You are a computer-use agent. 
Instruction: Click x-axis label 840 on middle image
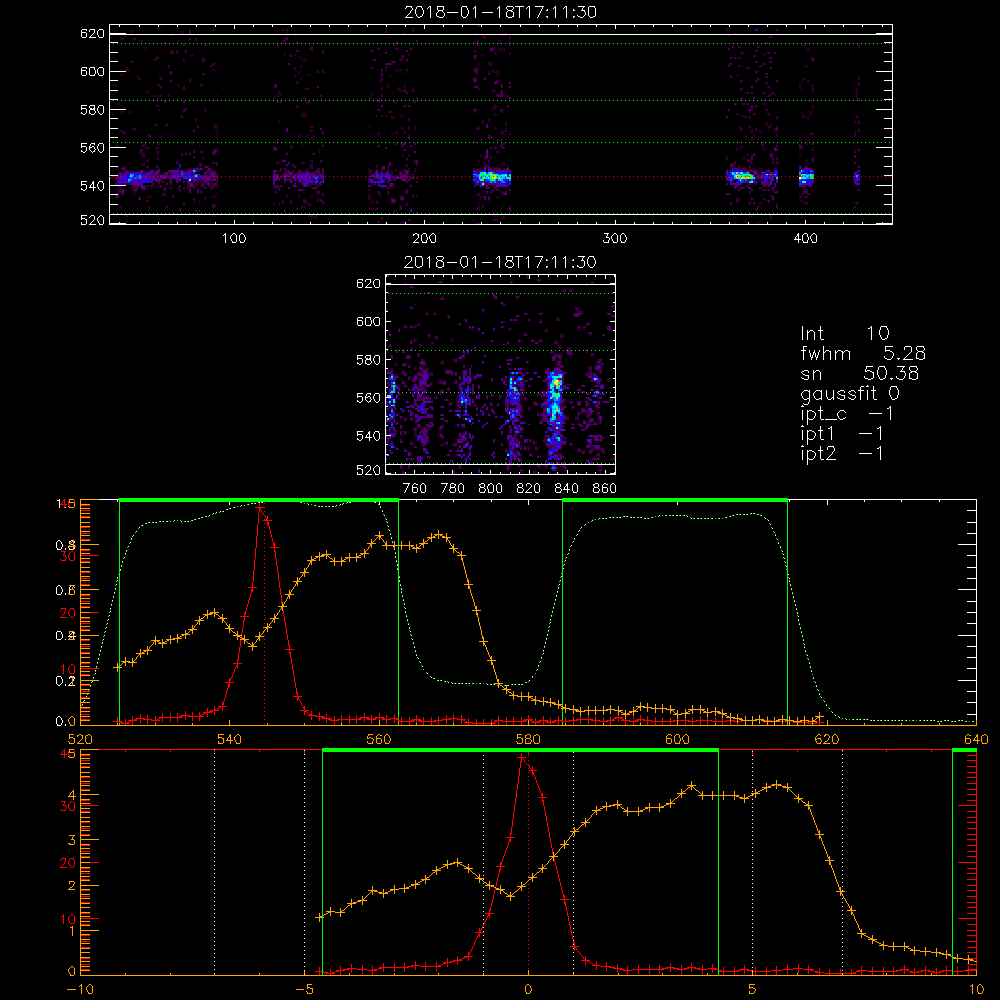(x=566, y=489)
